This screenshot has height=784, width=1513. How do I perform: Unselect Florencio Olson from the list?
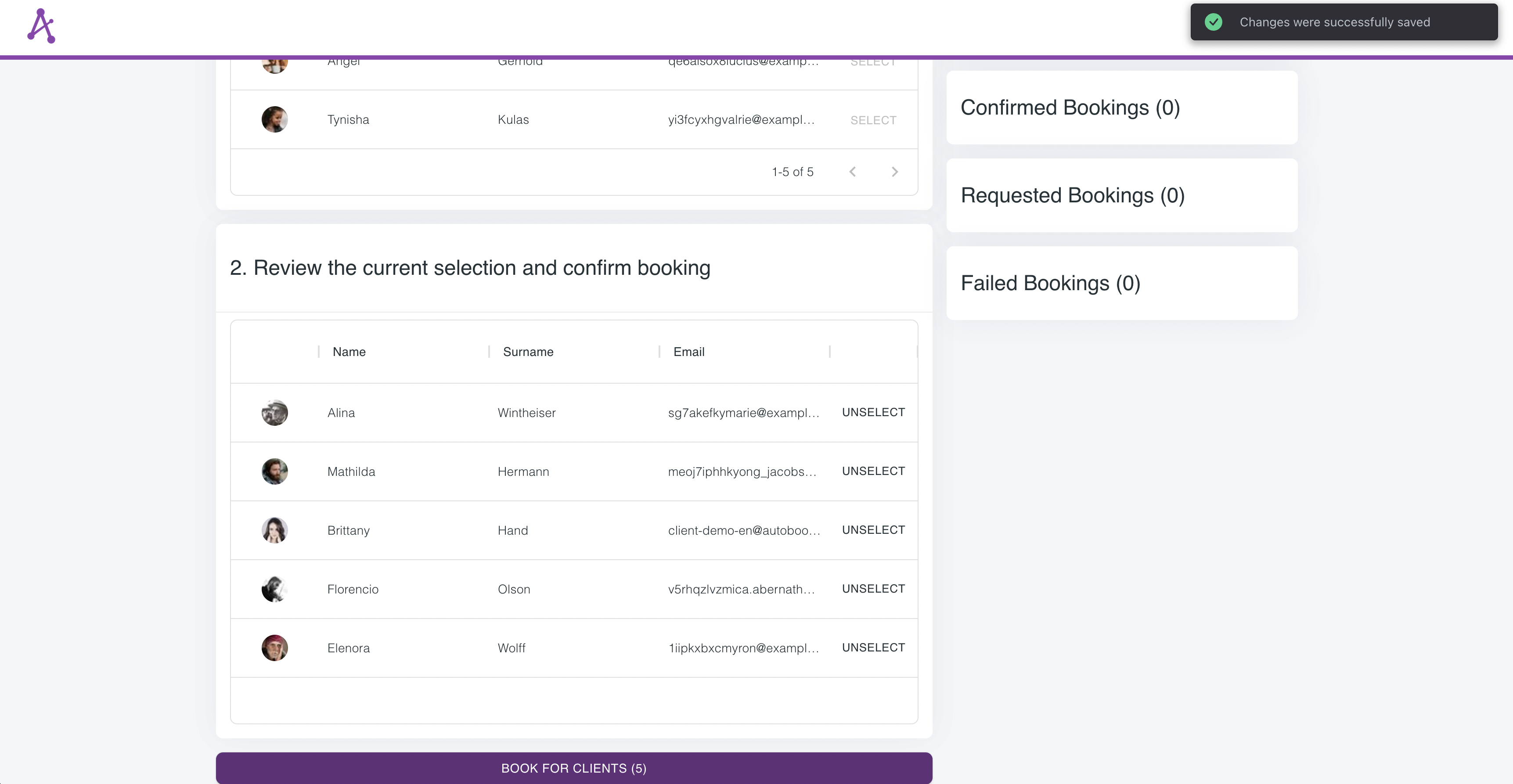point(873,589)
